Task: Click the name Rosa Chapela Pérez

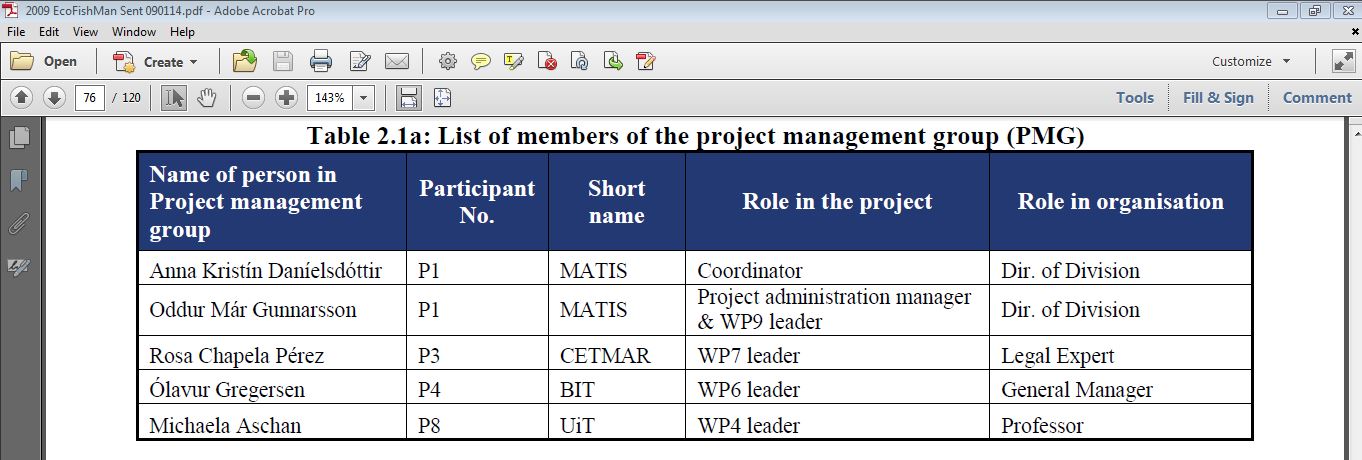Action: coord(237,355)
